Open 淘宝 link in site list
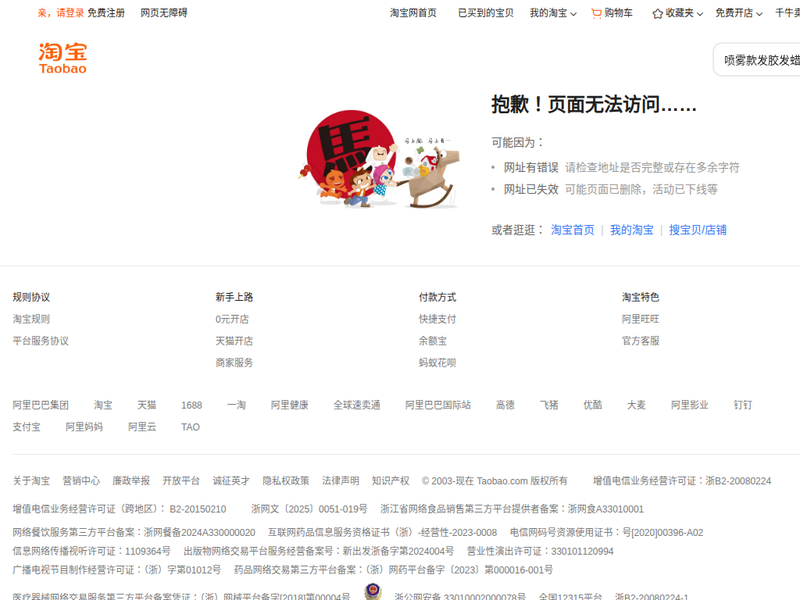 point(103,405)
